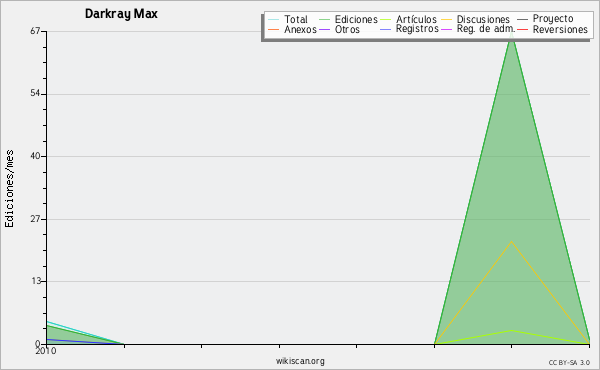This screenshot has height=370, width=600.
Task: Click the Registros legend label
Action: coord(417,29)
